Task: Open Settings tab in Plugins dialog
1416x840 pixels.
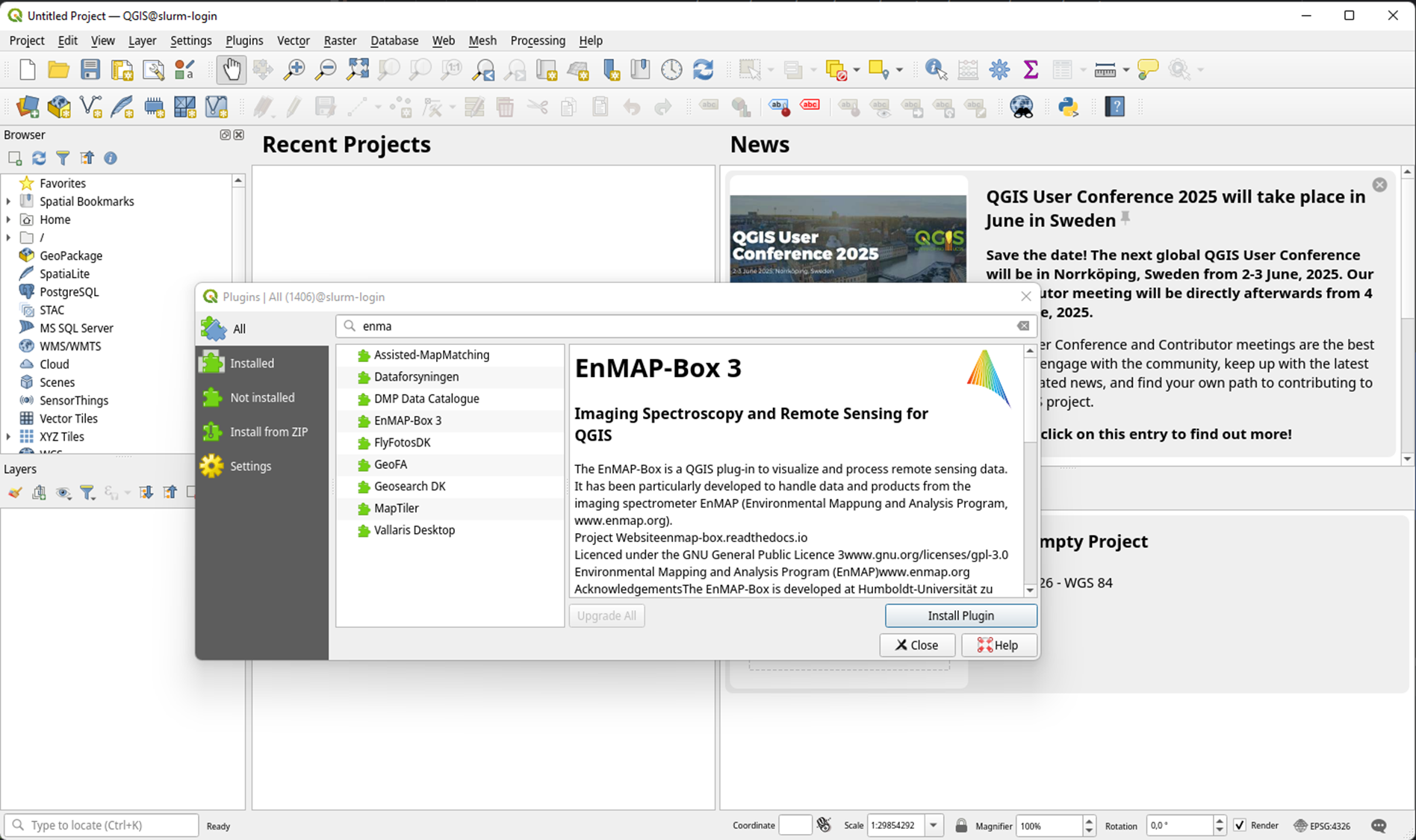Action: 262,466
